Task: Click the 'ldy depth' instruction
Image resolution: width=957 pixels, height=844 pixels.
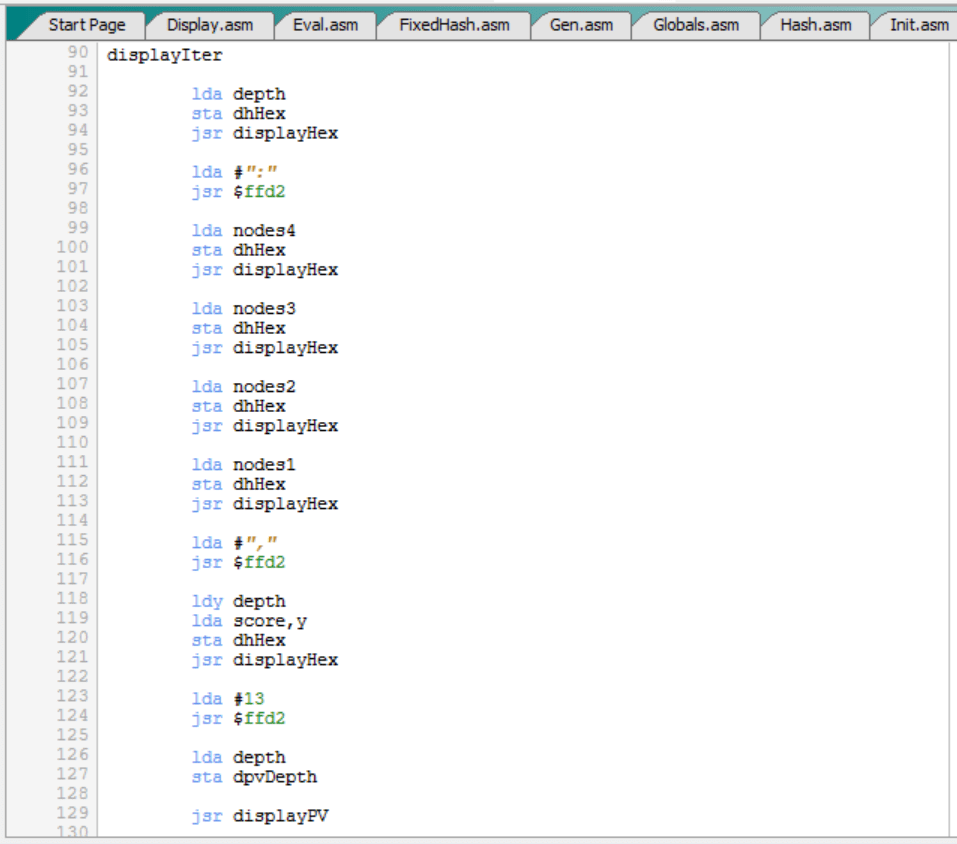Action: click(x=238, y=601)
